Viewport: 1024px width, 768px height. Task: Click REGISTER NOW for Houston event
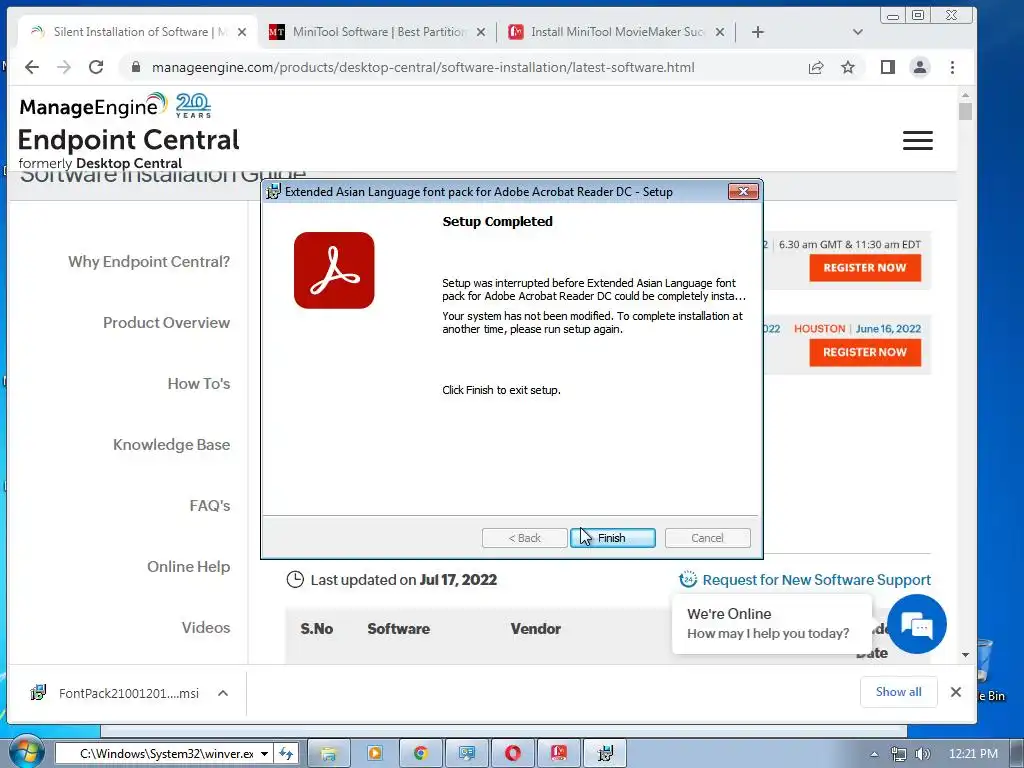click(x=865, y=353)
